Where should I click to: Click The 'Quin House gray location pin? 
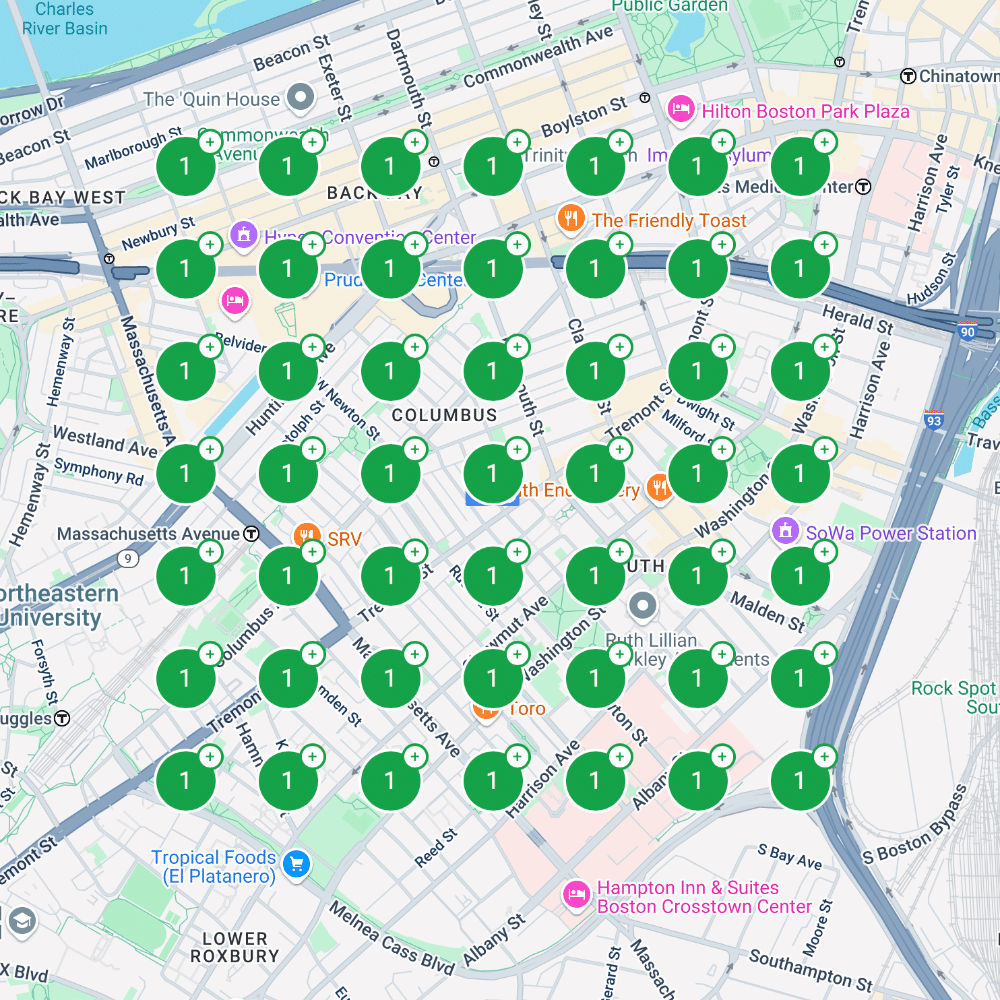tap(300, 98)
